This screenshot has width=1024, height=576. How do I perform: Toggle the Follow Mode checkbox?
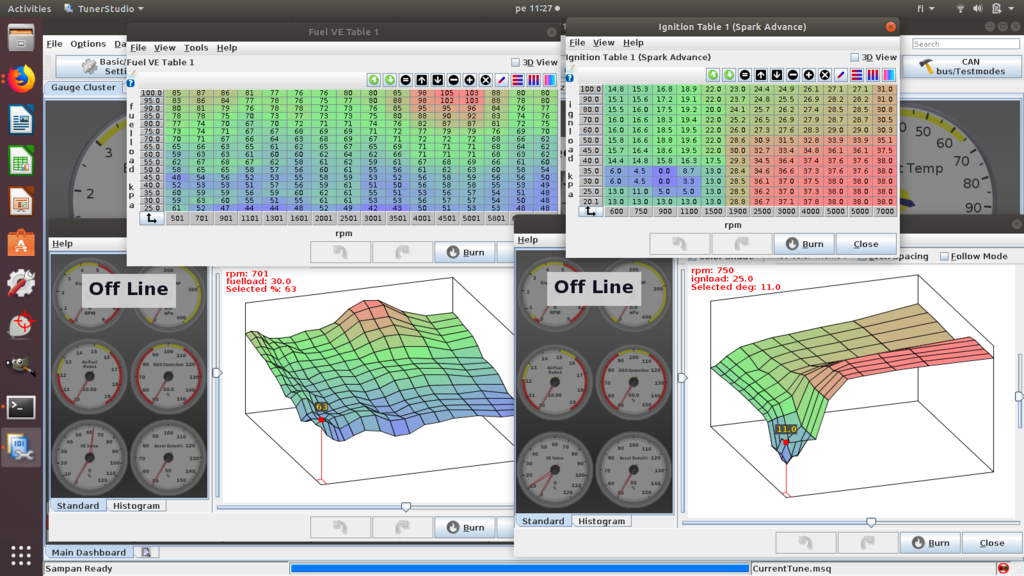tap(944, 256)
